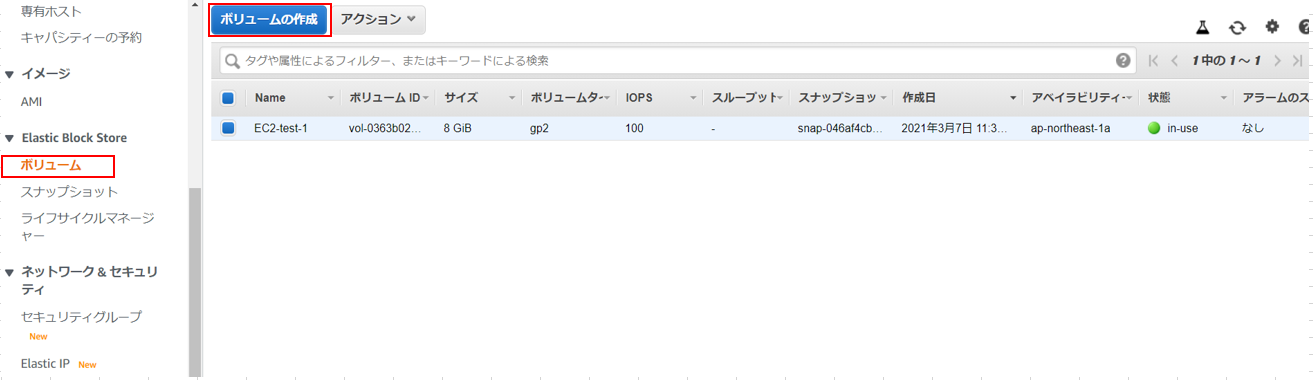The height and width of the screenshot is (380, 1313).
Task: Go to next page of results
Action: click(x=1277, y=61)
